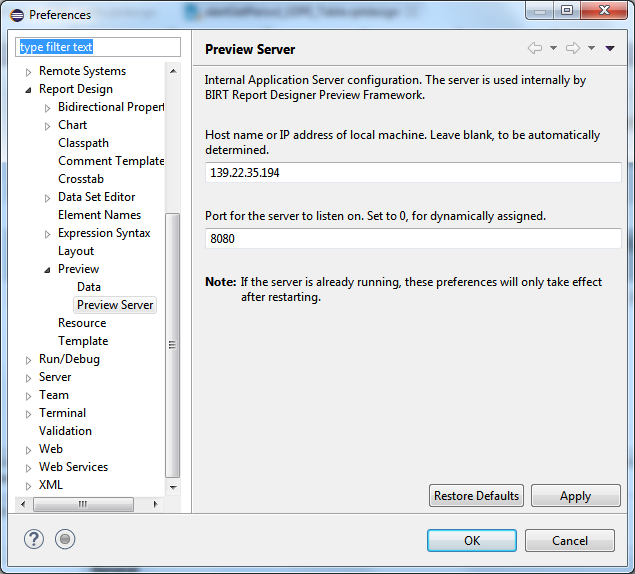Expand the Web Services node
The width and height of the screenshot is (635, 574).
coord(28,468)
